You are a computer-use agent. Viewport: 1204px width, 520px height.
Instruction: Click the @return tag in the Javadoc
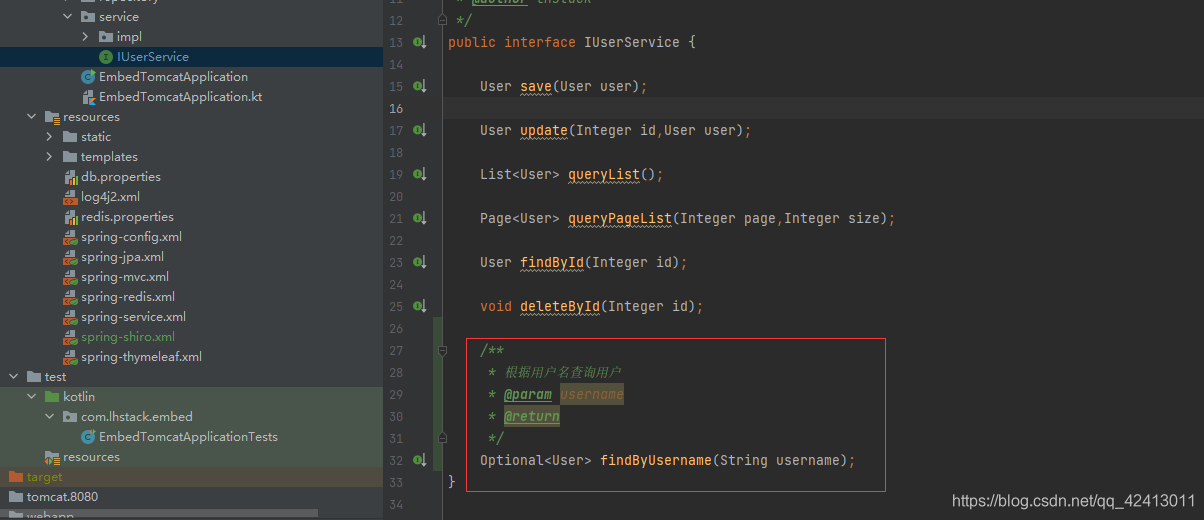531,416
